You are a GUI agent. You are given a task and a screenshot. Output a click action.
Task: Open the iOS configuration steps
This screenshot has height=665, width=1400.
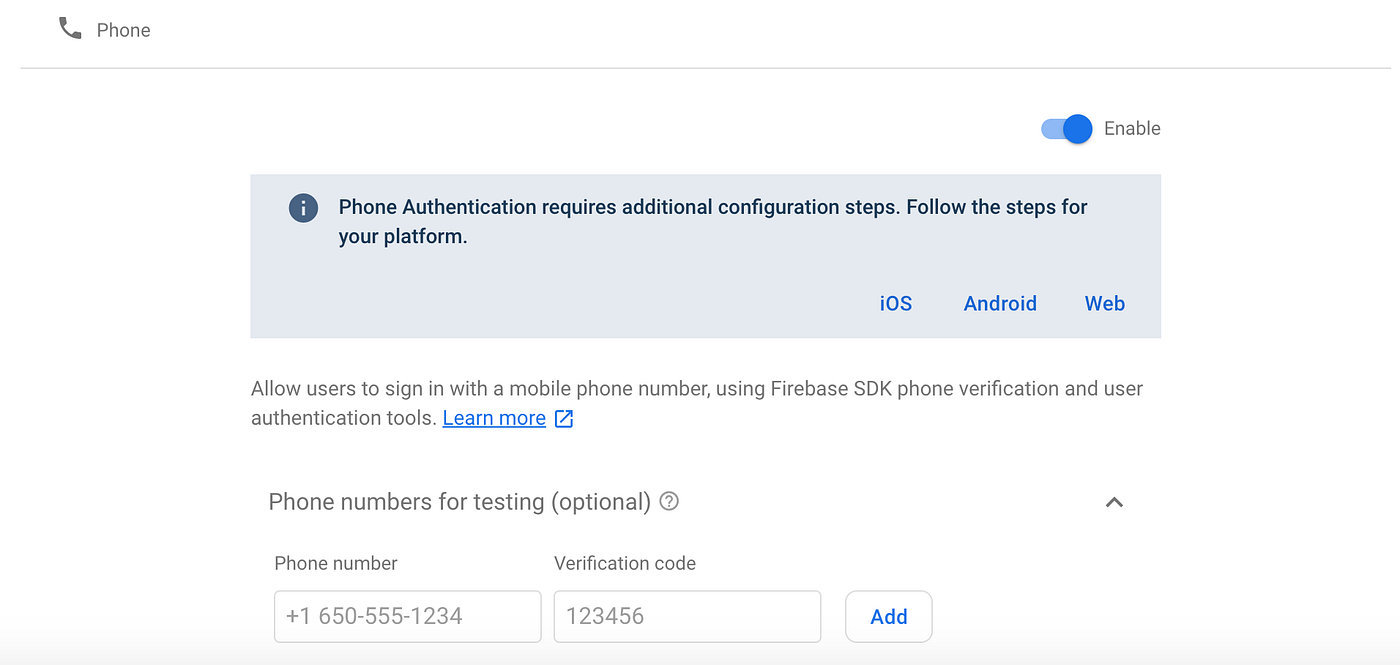coord(896,304)
